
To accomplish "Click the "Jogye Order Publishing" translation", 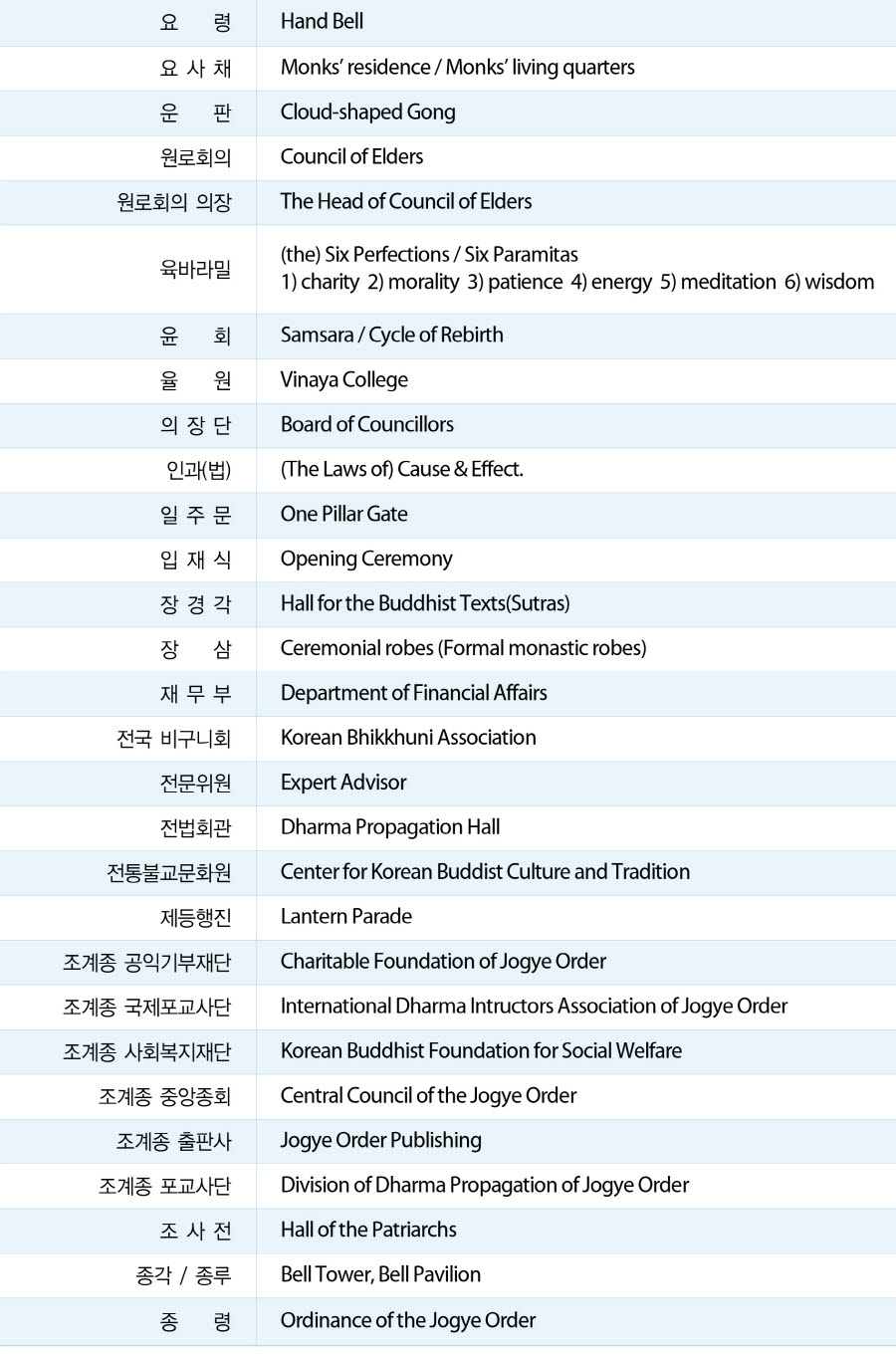I will (x=380, y=1142).
